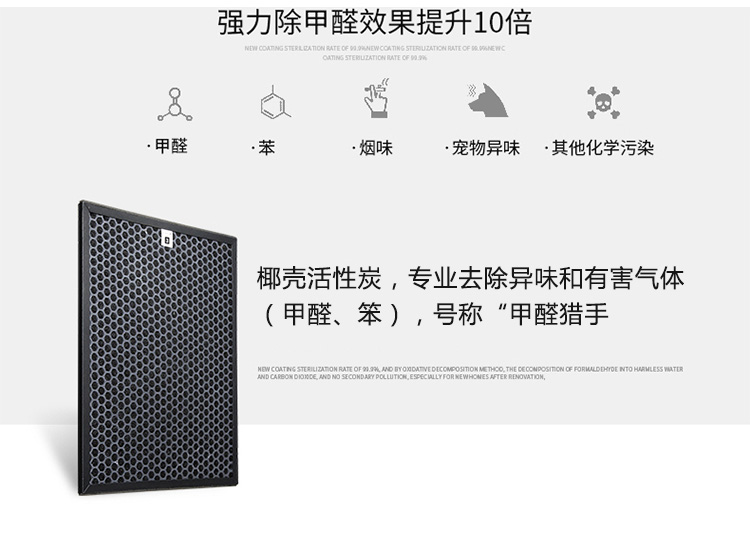Click the 强力除甲醛效果提升10倍 headline

(375, 22)
